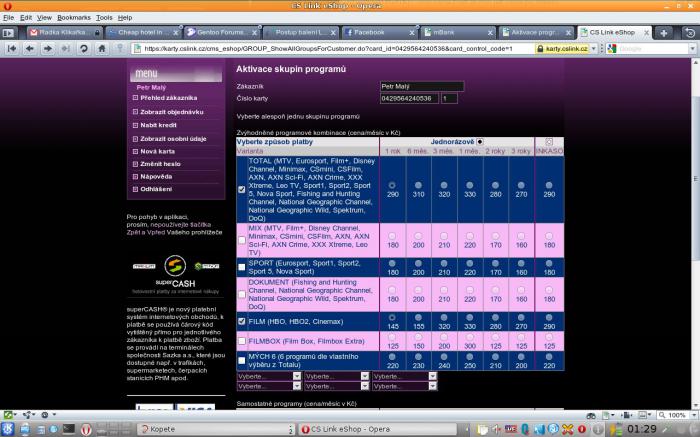Click the volume tray icon
The height and width of the screenshot is (437, 700).
(497, 429)
